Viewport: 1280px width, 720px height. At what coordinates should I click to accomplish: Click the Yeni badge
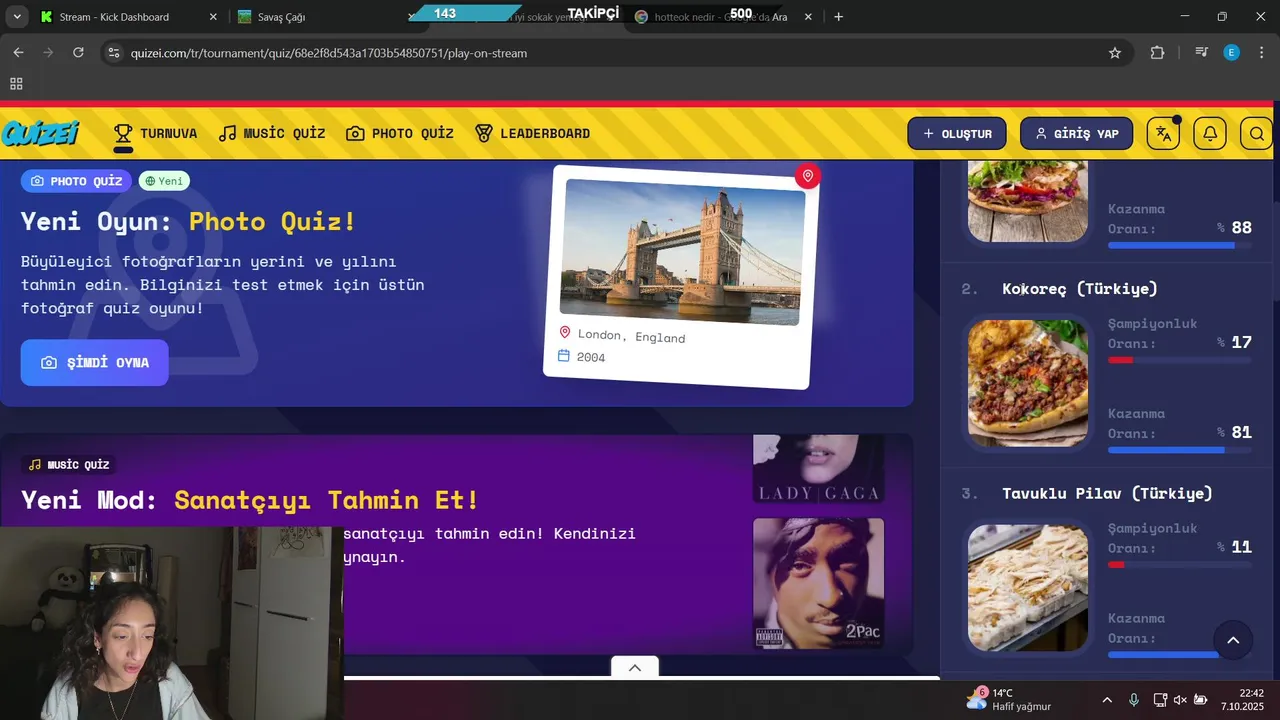click(164, 181)
